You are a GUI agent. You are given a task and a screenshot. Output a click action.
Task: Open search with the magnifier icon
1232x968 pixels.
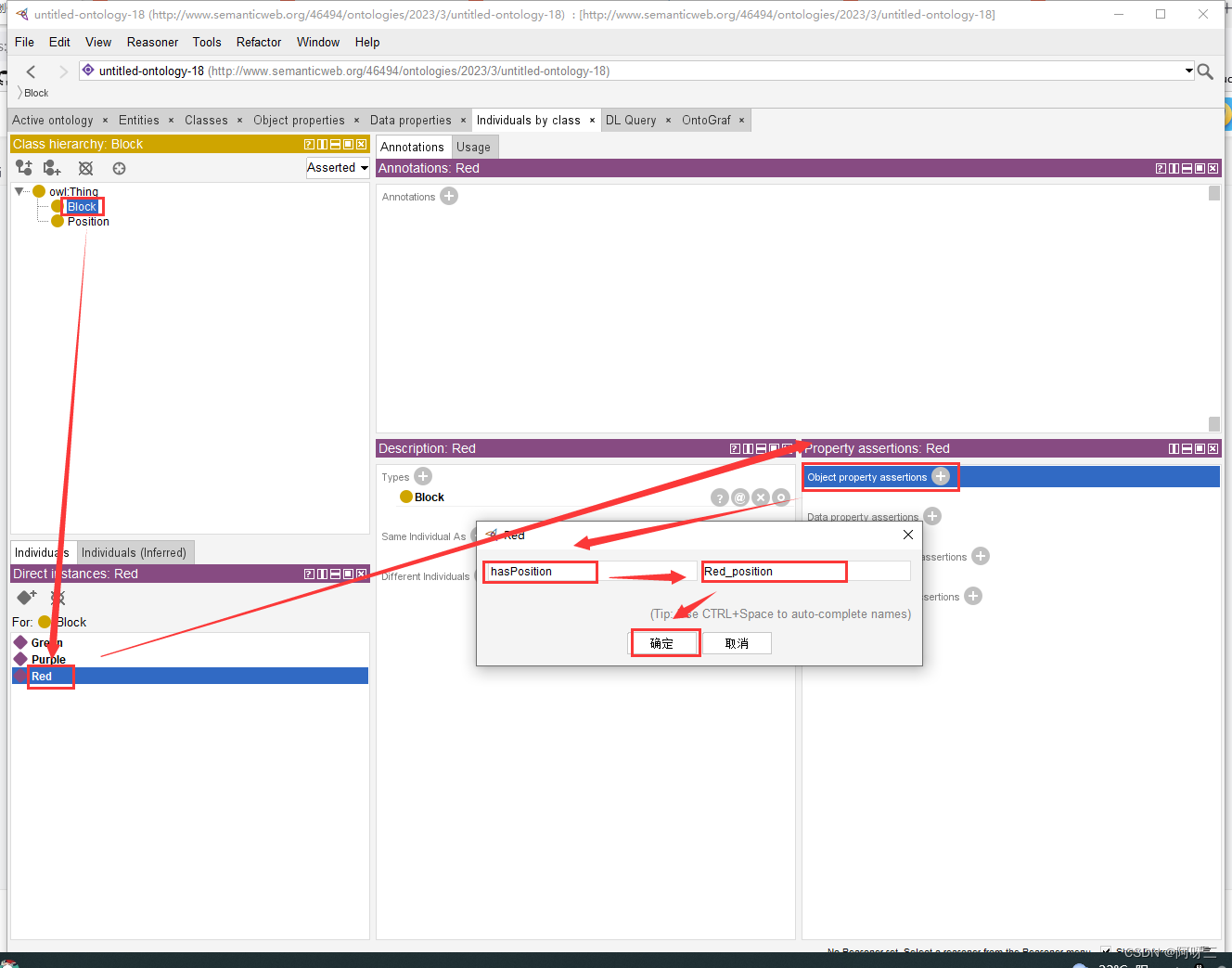tap(1205, 71)
